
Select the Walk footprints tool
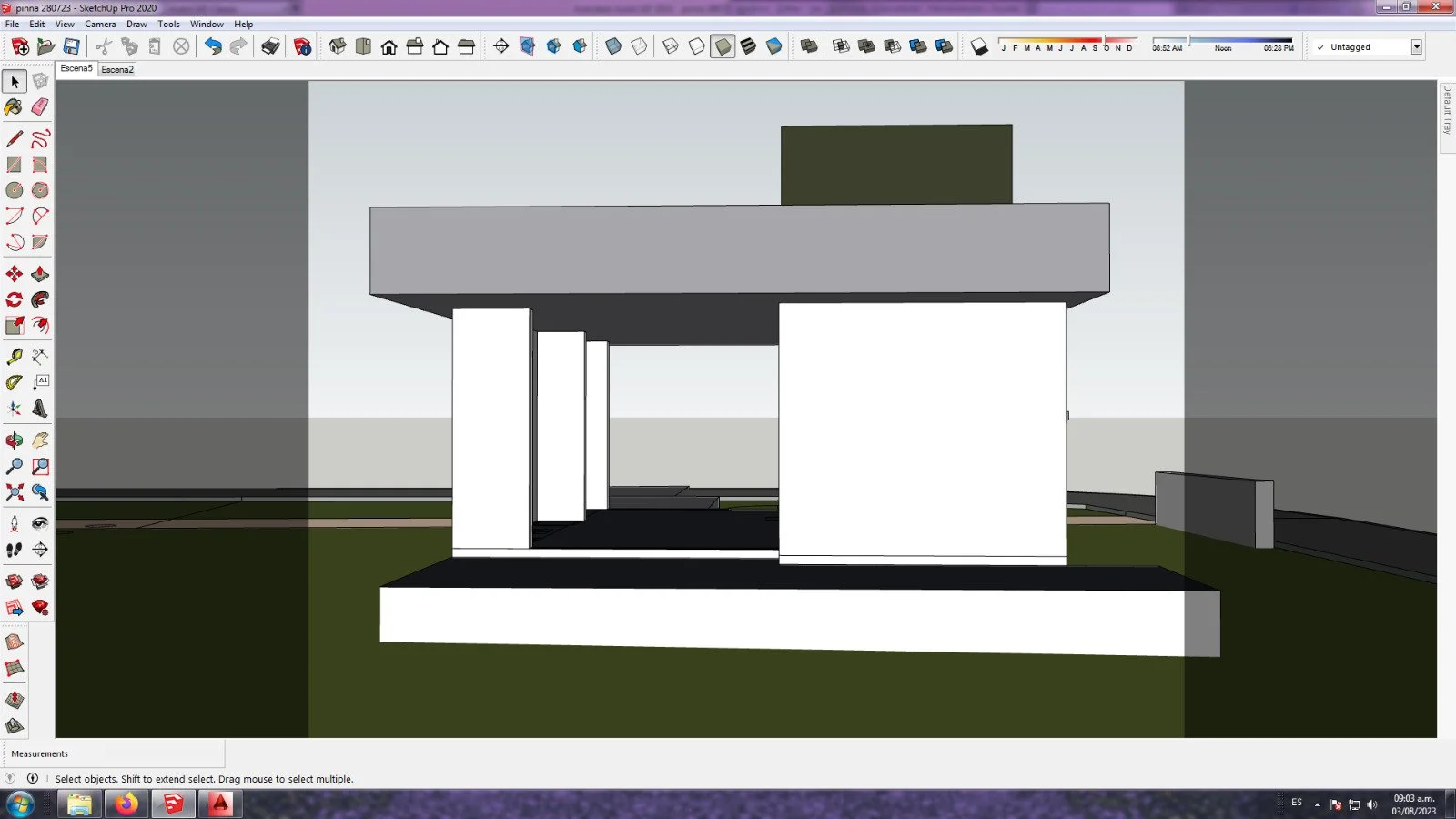15,550
